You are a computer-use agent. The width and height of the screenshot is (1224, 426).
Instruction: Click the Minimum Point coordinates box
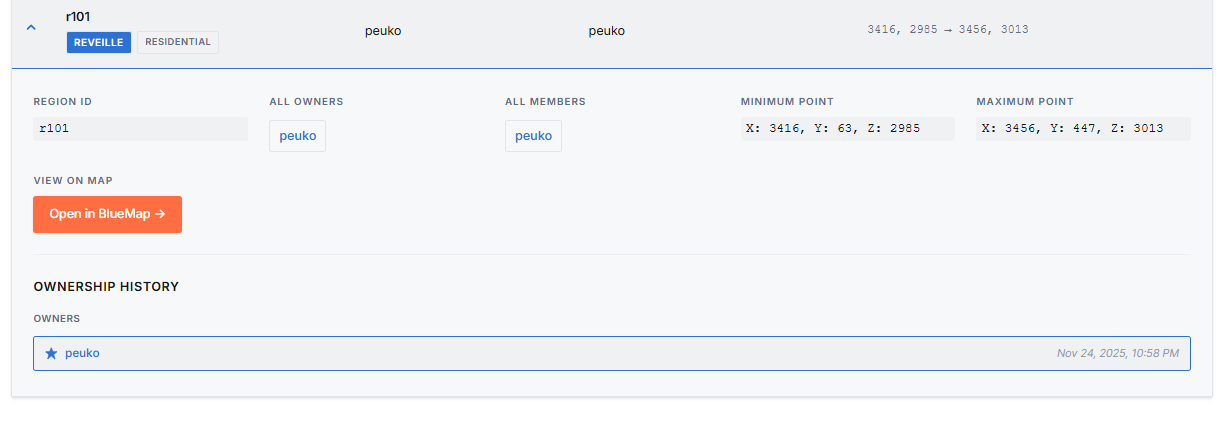847,128
